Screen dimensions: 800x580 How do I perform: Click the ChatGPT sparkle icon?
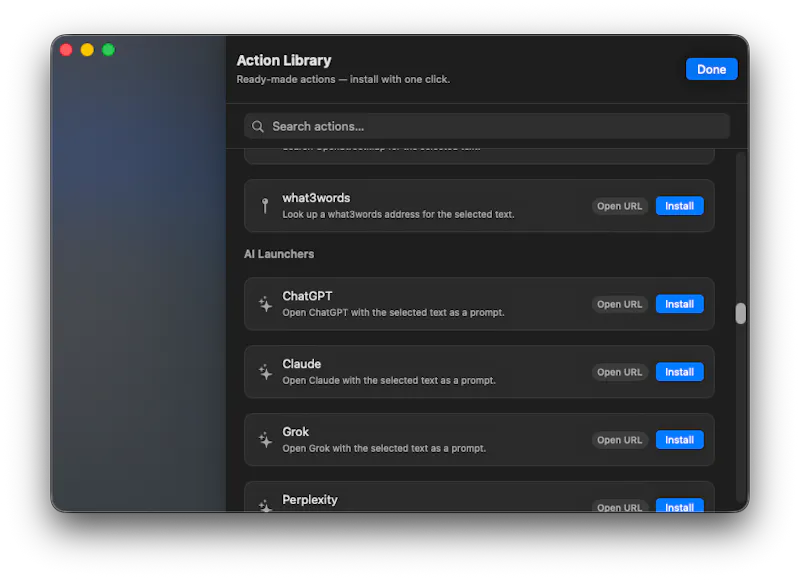point(265,304)
